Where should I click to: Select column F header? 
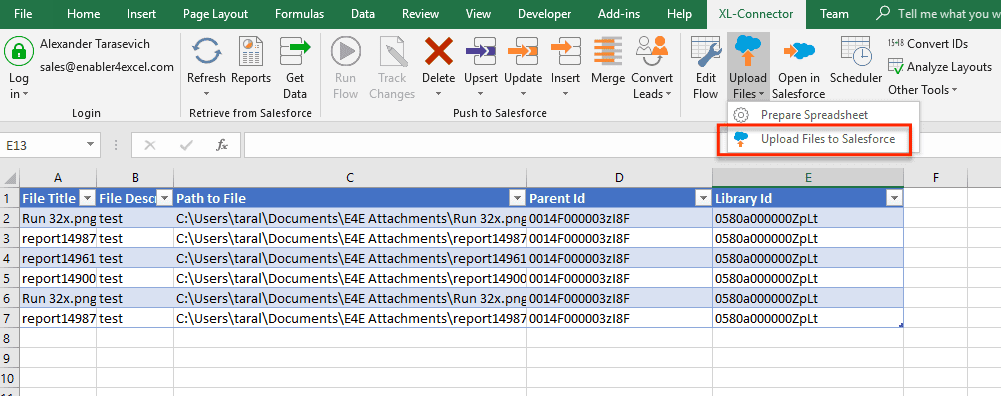(x=936, y=178)
